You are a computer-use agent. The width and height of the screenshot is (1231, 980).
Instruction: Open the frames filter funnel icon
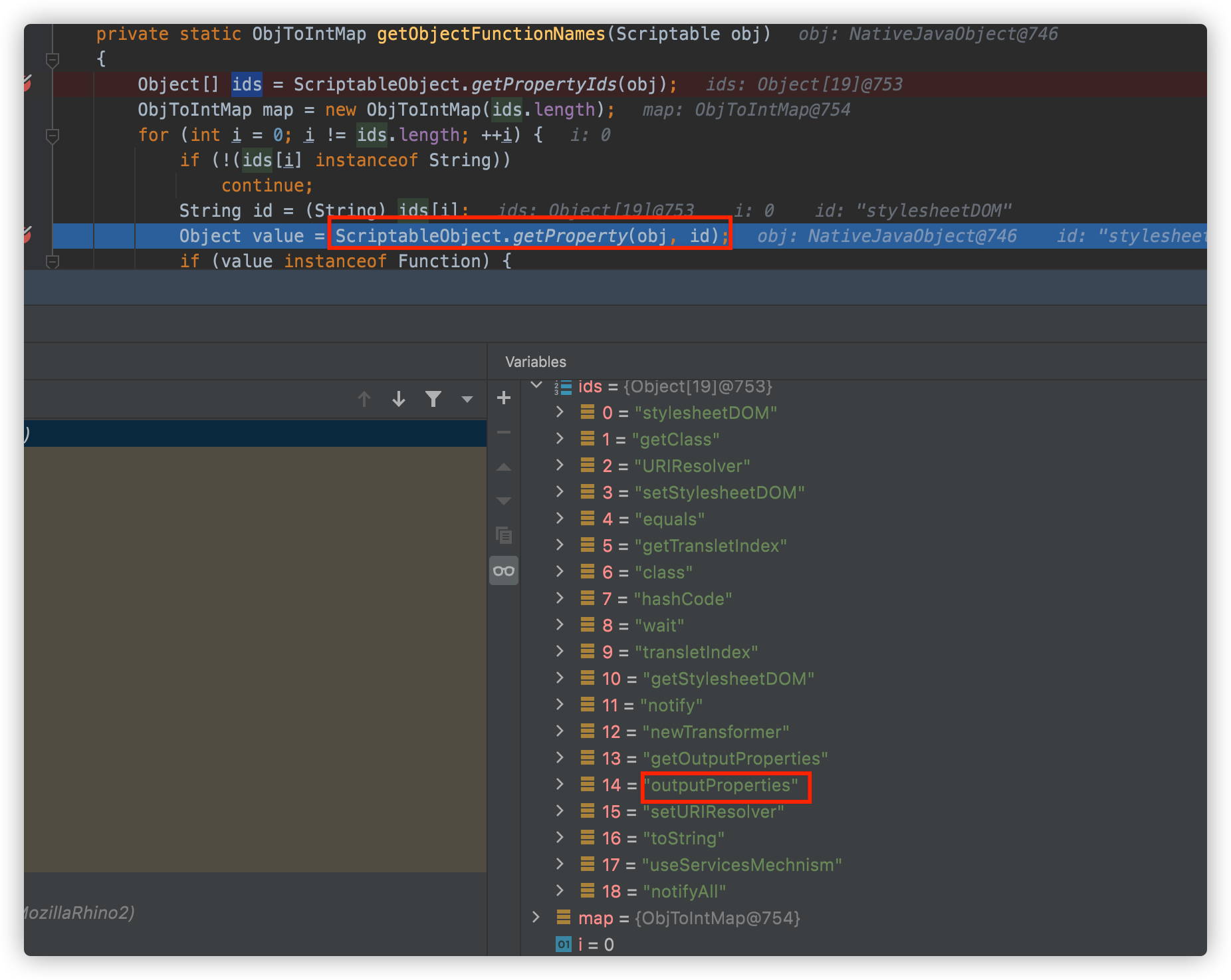(x=433, y=399)
